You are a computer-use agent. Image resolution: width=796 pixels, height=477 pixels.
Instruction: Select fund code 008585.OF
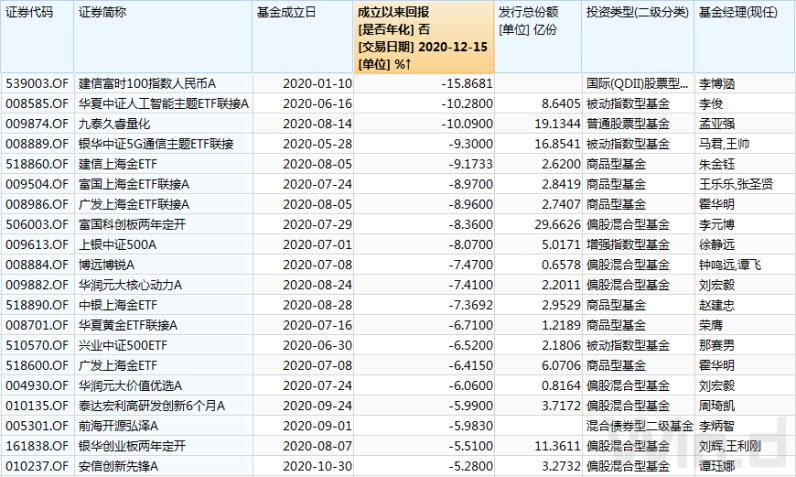click(x=37, y=104)
